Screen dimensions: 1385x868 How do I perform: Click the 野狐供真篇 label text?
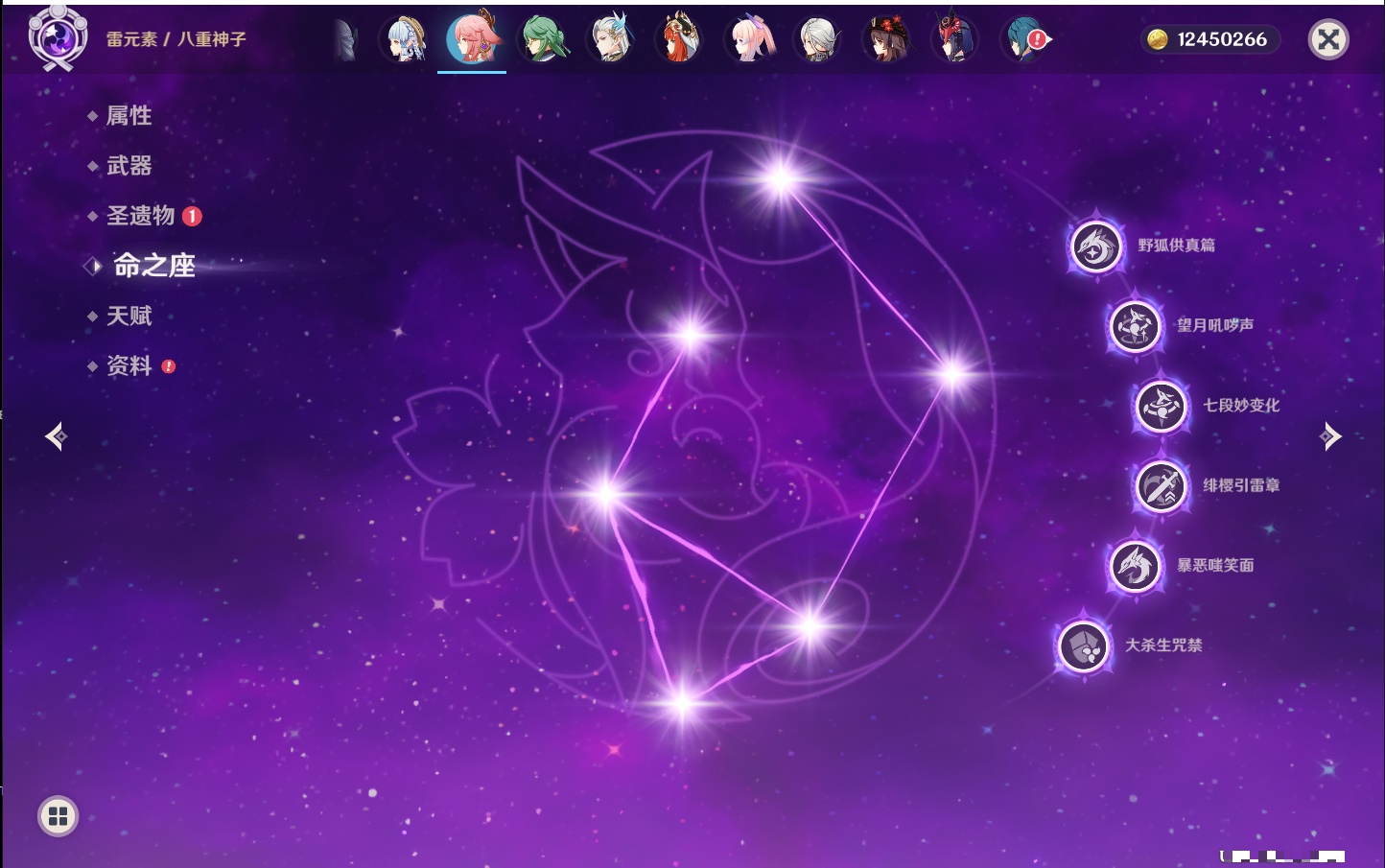pyautogui.click(x=1176, y=246)
